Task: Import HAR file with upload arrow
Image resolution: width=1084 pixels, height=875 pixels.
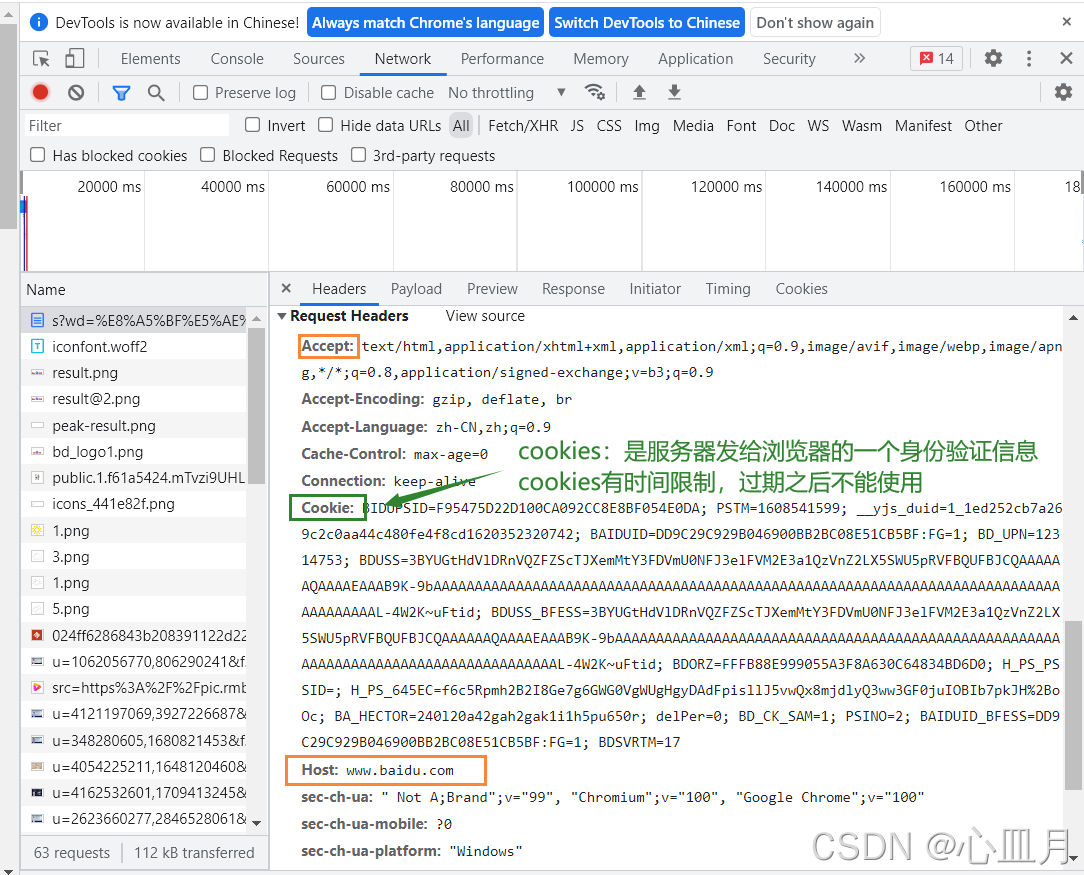Action: tap(639, 92)
